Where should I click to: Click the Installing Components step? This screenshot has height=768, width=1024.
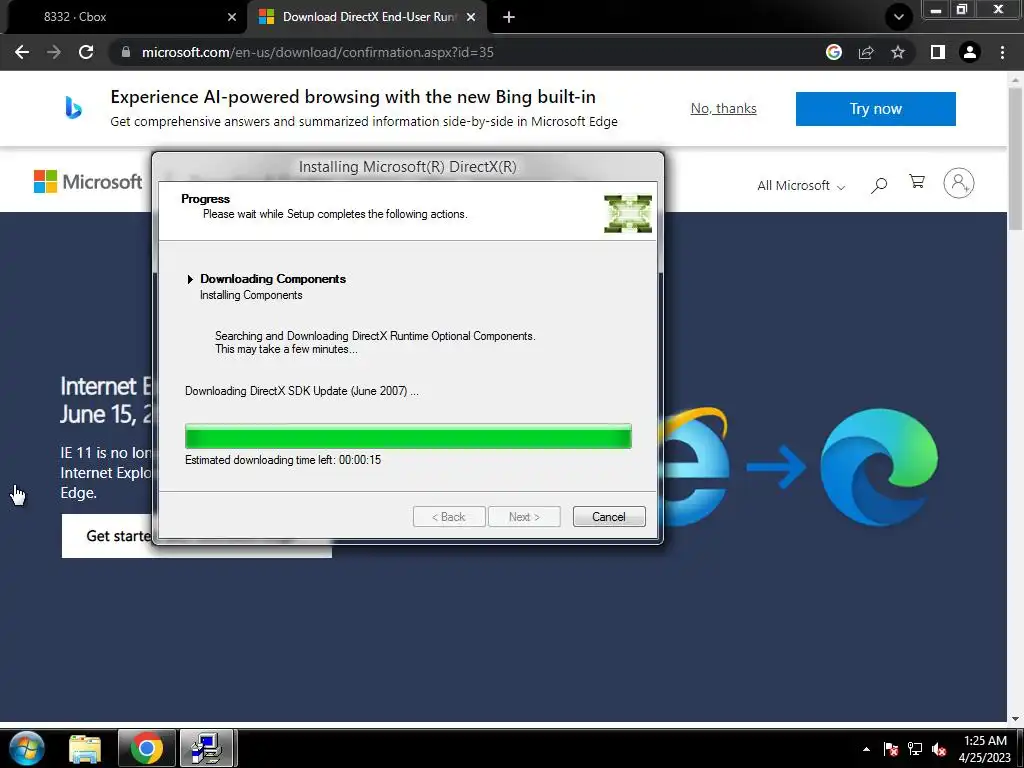(x=251, y=295)
